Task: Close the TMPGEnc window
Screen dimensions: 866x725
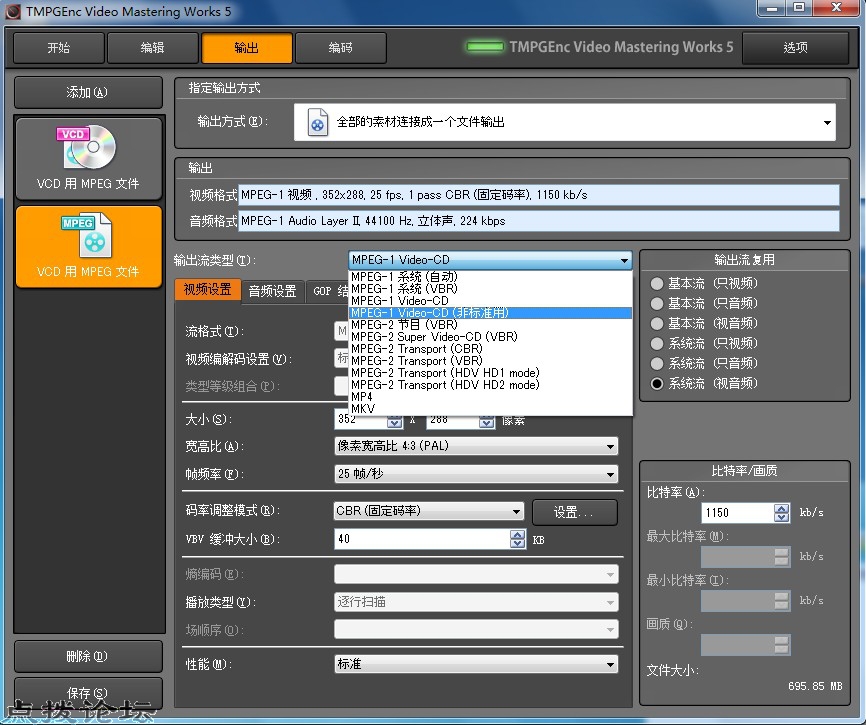Action: pos(836,8)
